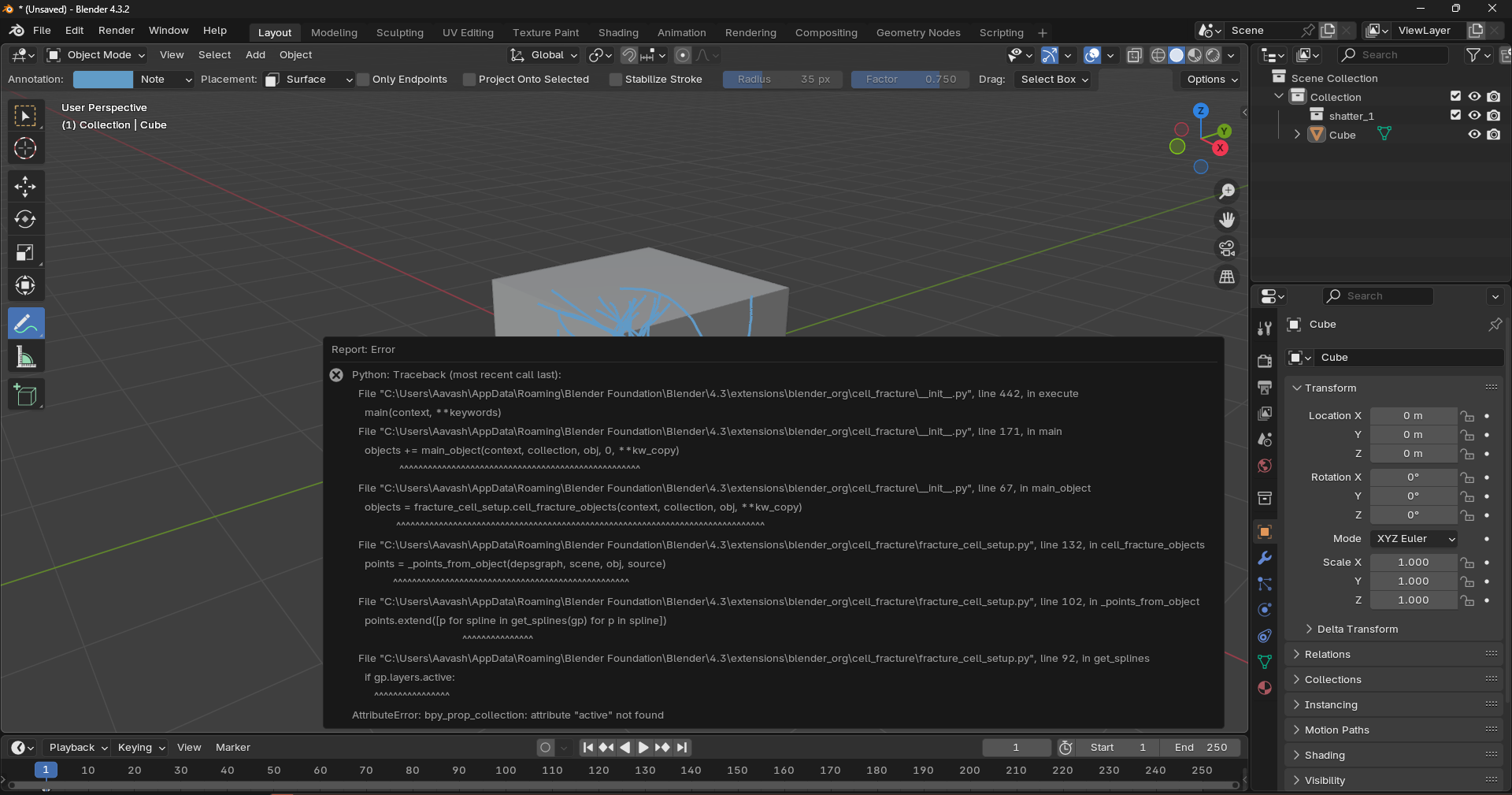Image resolution: width=1512 pixels, height=795 pixels.
Task: Lock Location X padlock toggle
Action: (1467, 416)
